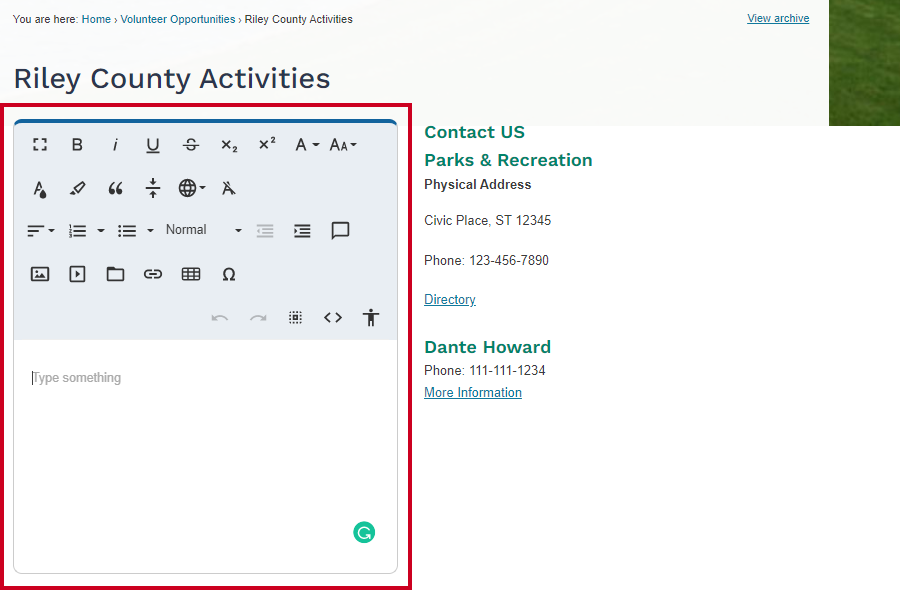Open the text color picker
This screenshot has height=597, width=900.
40,188
